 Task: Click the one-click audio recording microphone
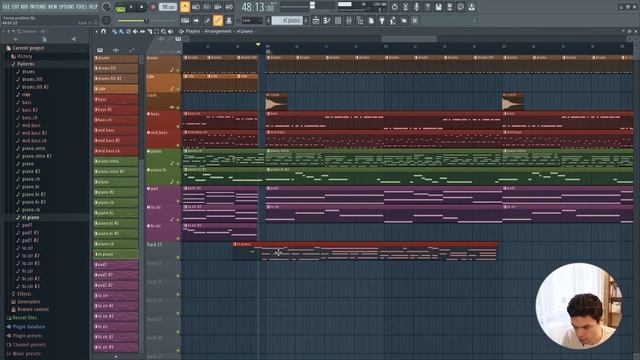tap(416, 7)
